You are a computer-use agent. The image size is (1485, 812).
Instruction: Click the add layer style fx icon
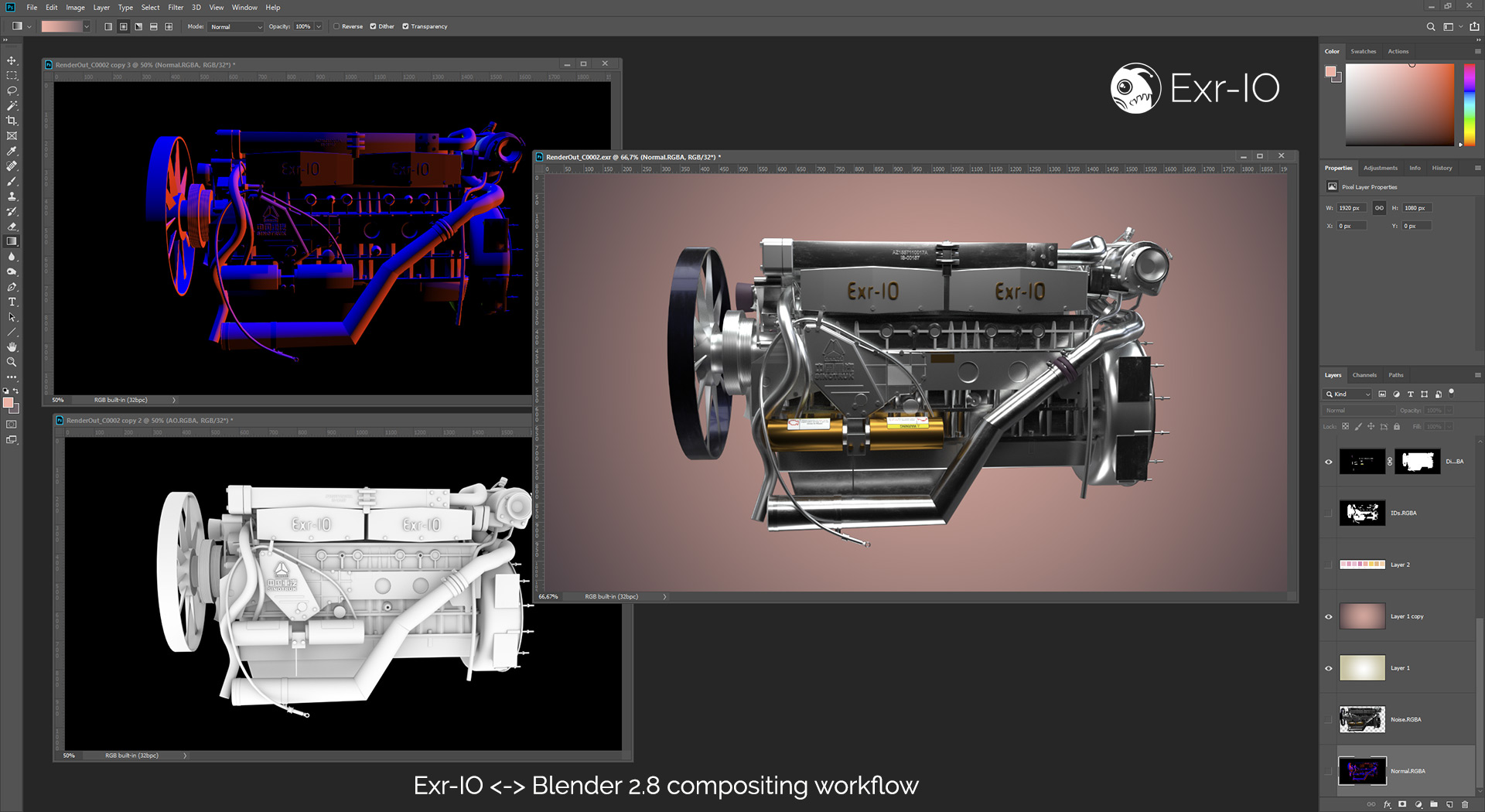click(x=1387, y=804)
